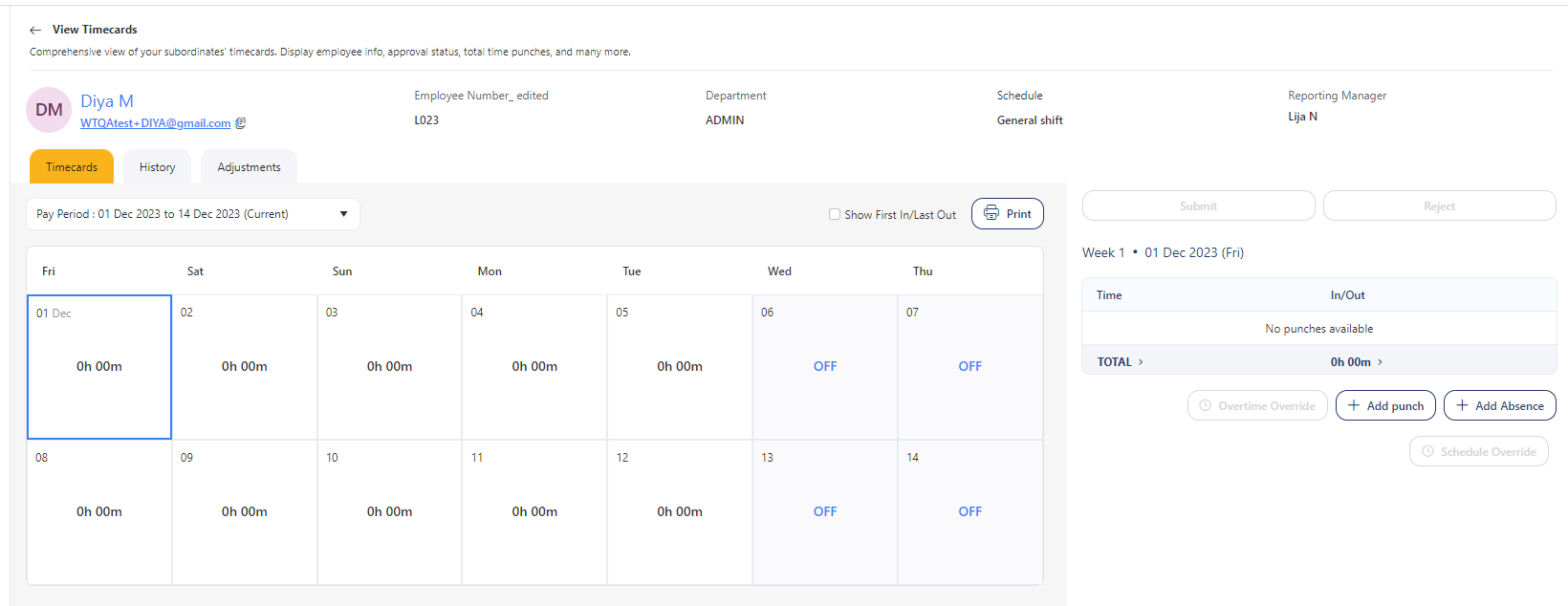
Task: Click the printer icon in Print button
Action: tap(991, 213)
